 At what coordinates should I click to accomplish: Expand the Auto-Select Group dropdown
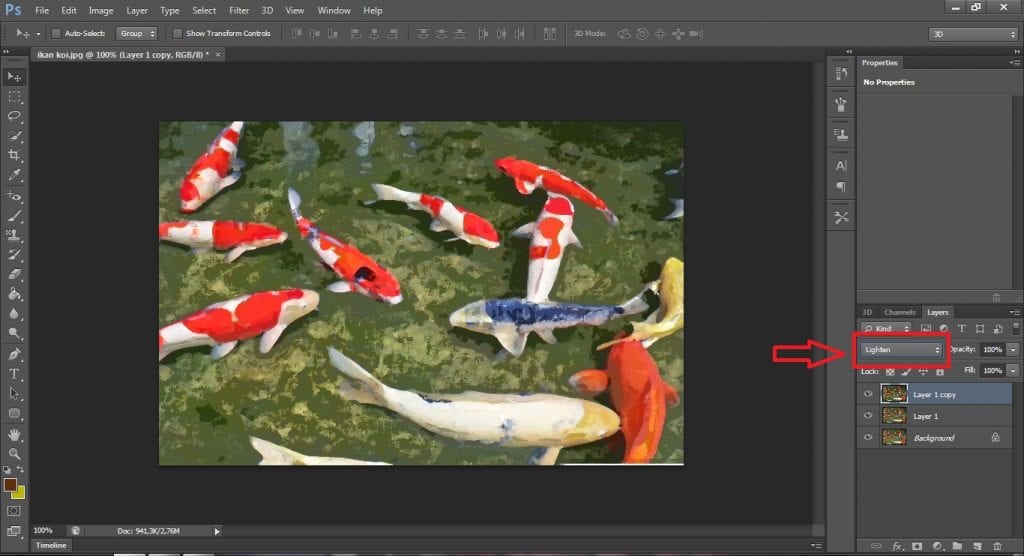coord(137,34)
